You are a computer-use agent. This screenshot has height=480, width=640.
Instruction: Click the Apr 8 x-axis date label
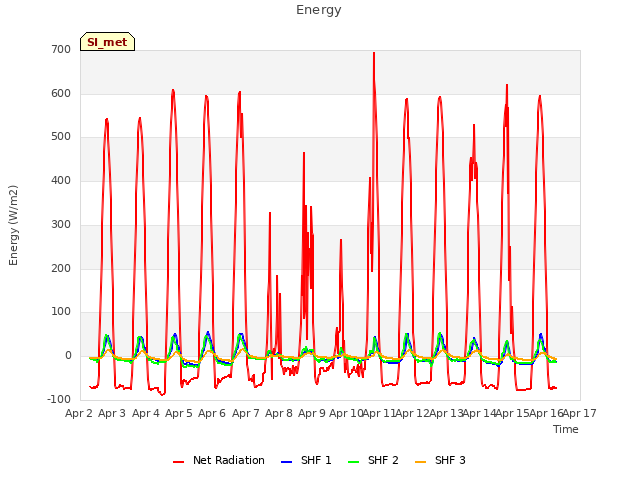point(279,413)
